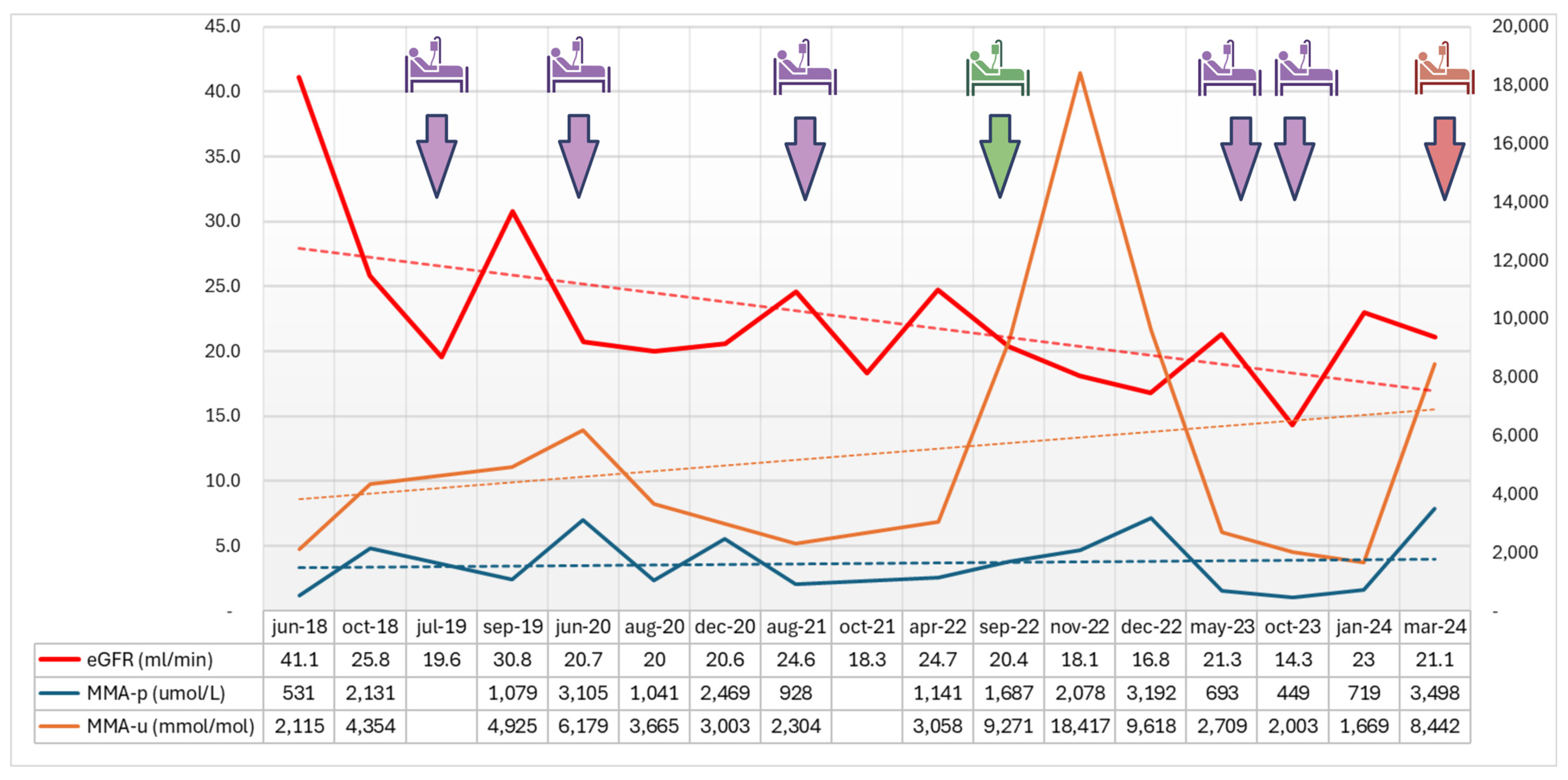Select the 18,417 MMA-u table cell
Image resolution: width=1568 pixels, height=780 pixels.
pos(1079,726)
